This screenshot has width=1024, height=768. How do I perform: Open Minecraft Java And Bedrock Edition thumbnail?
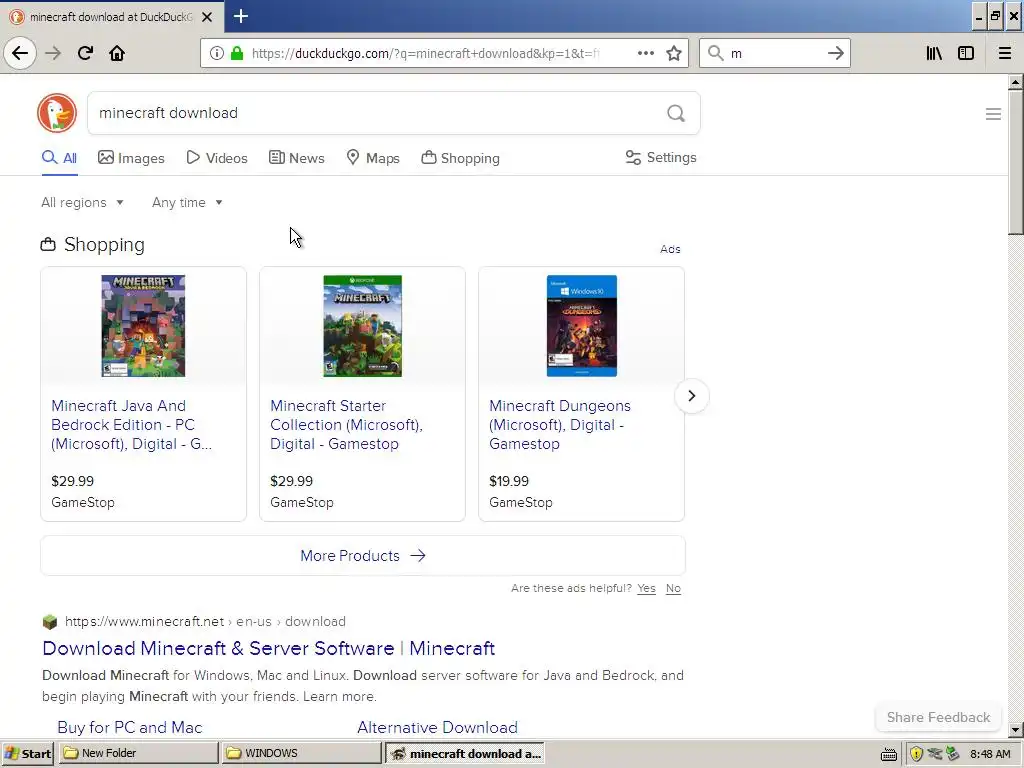point(143,325)
